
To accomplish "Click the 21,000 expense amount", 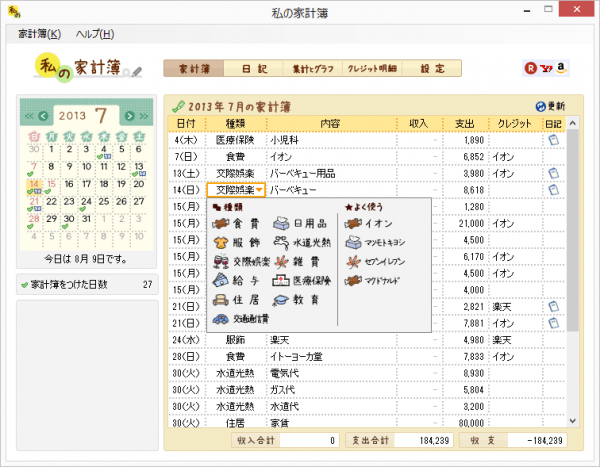I will click(x=471, y=223).
